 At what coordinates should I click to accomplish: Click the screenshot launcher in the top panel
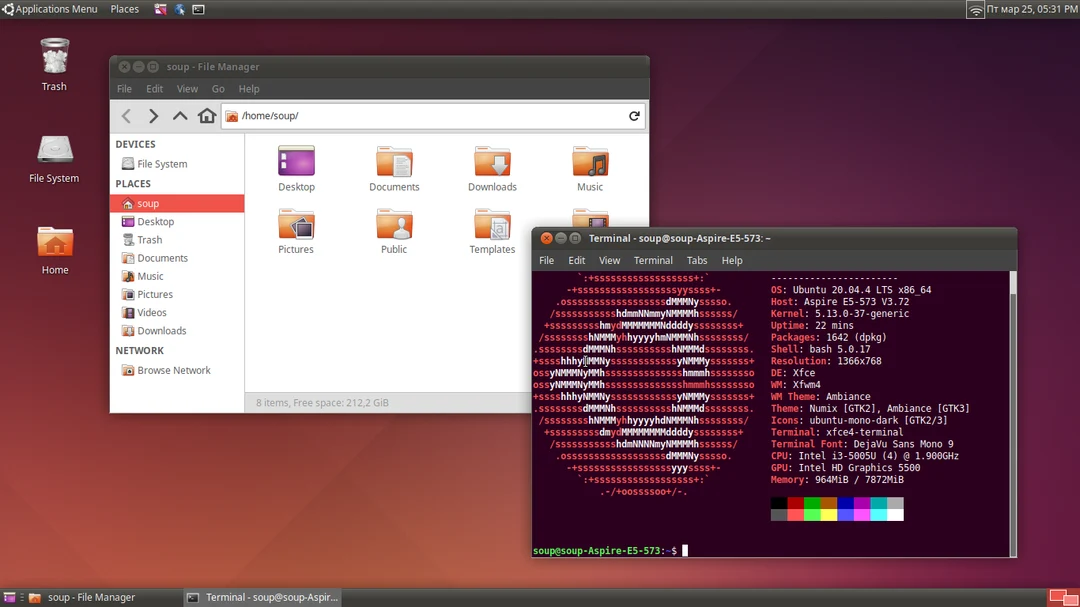coord(159,9)
